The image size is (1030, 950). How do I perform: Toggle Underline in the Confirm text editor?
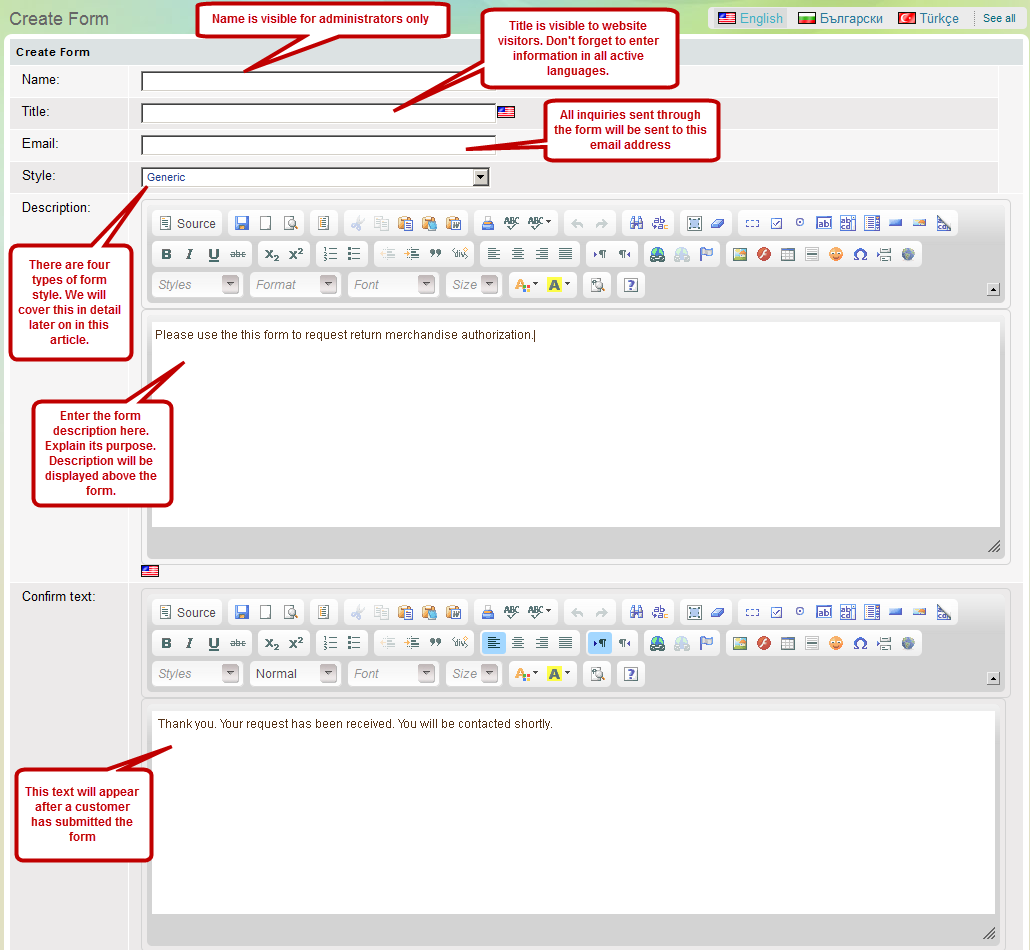click(214, 643)
